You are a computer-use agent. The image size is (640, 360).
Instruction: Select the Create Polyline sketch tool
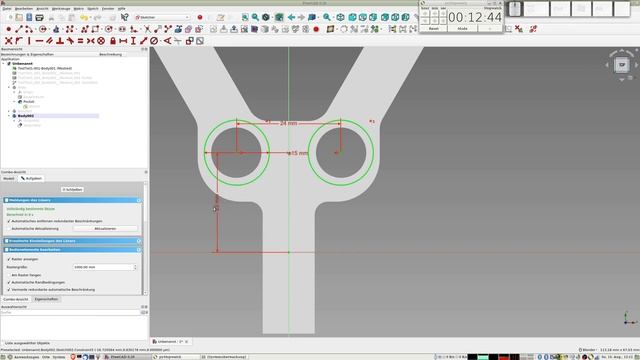pos(85,29)
